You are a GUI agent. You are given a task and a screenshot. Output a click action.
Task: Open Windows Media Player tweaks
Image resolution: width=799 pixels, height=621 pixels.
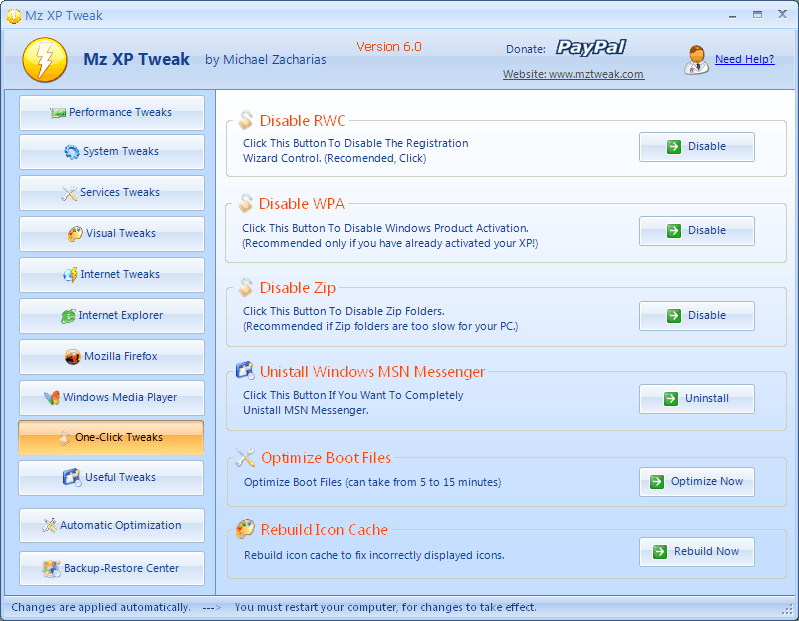pos(112,397)
